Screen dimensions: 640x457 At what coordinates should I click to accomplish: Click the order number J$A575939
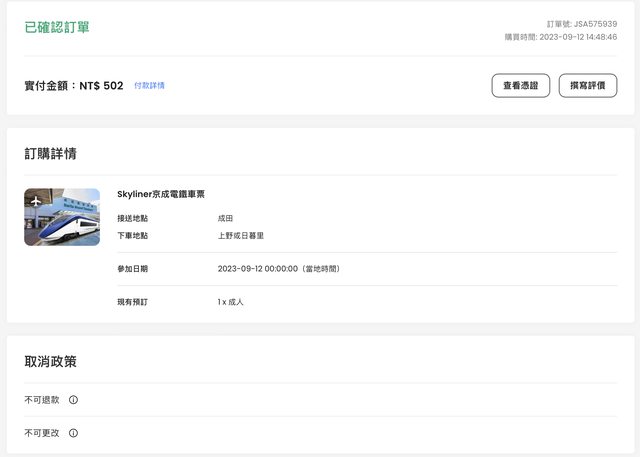pos(595,23)
